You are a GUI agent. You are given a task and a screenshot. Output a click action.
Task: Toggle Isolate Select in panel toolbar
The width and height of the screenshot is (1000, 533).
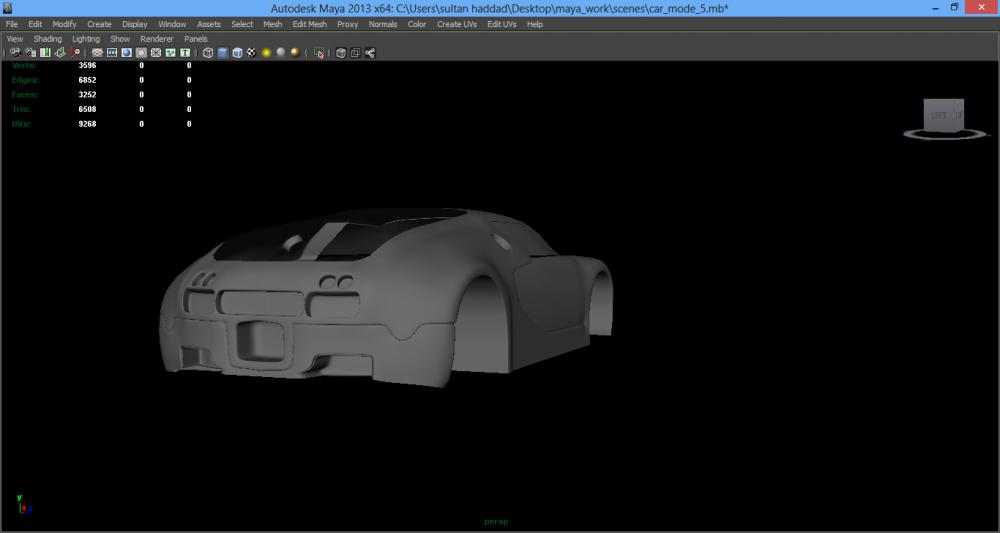point(319,53)
